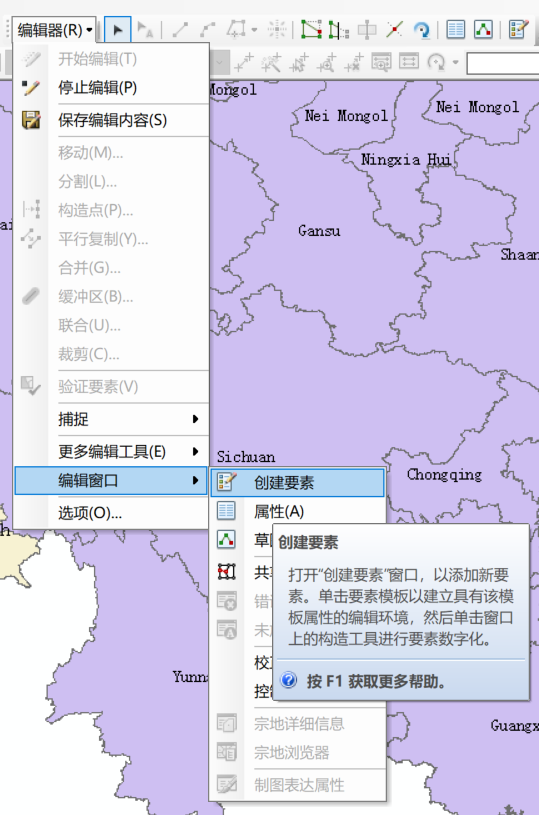
Task: Select the Edit tool arrow icon
Action: 117,30
